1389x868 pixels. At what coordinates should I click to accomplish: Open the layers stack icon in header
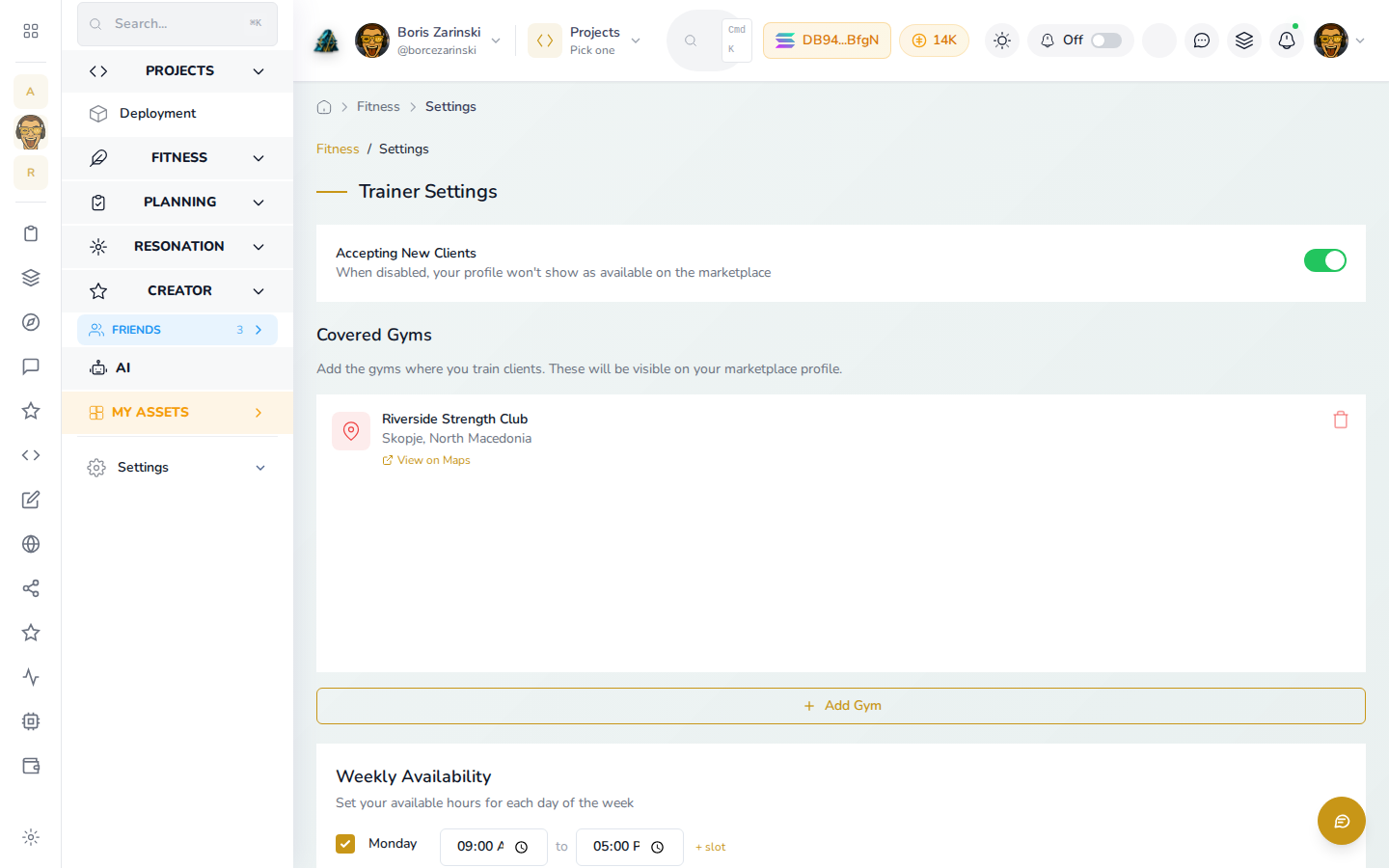point(1244,41)
